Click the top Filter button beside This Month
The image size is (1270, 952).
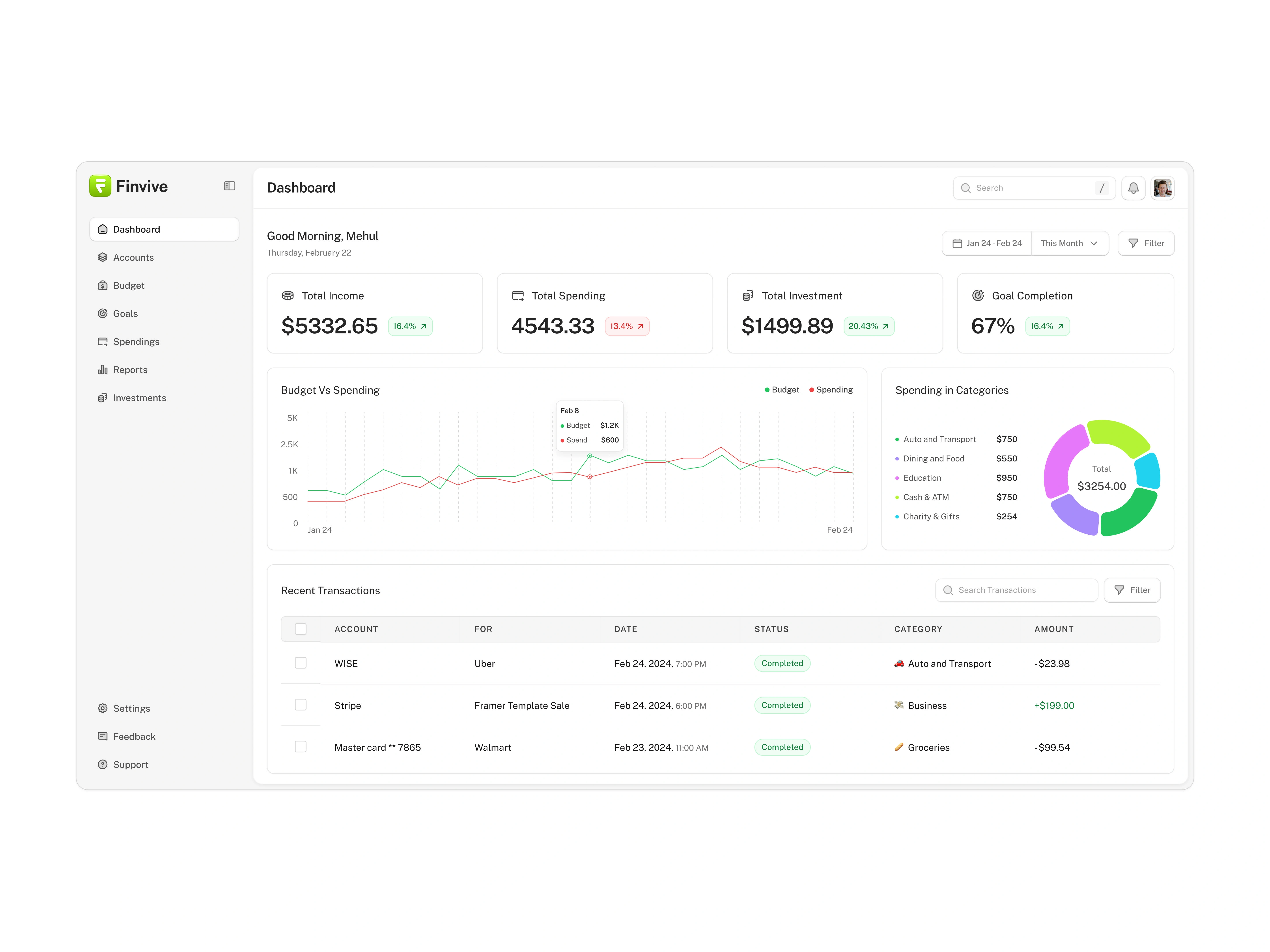(x=1146, y=243)
